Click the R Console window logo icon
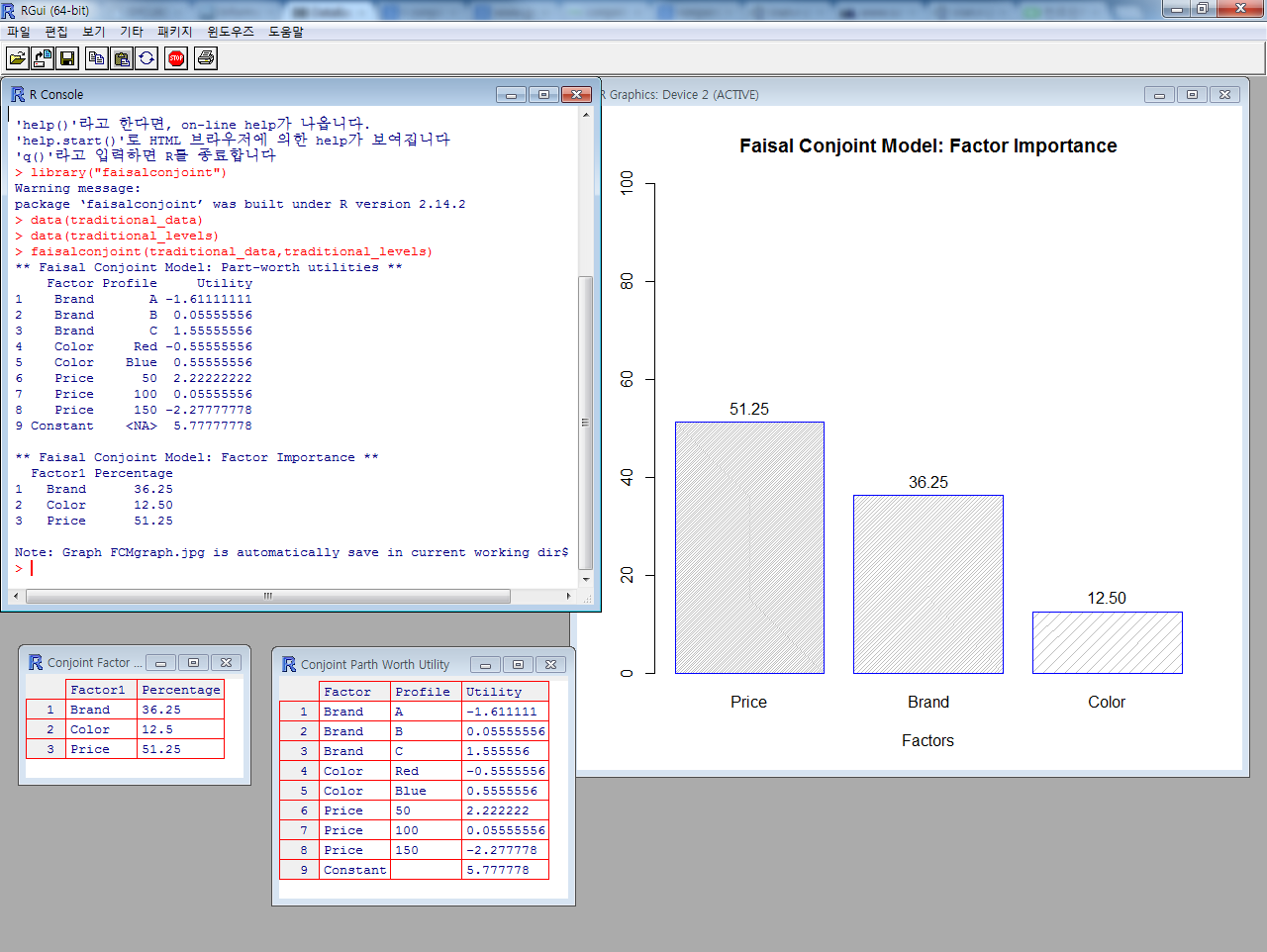Screen dimensions: 1267x952 point(18,94)
